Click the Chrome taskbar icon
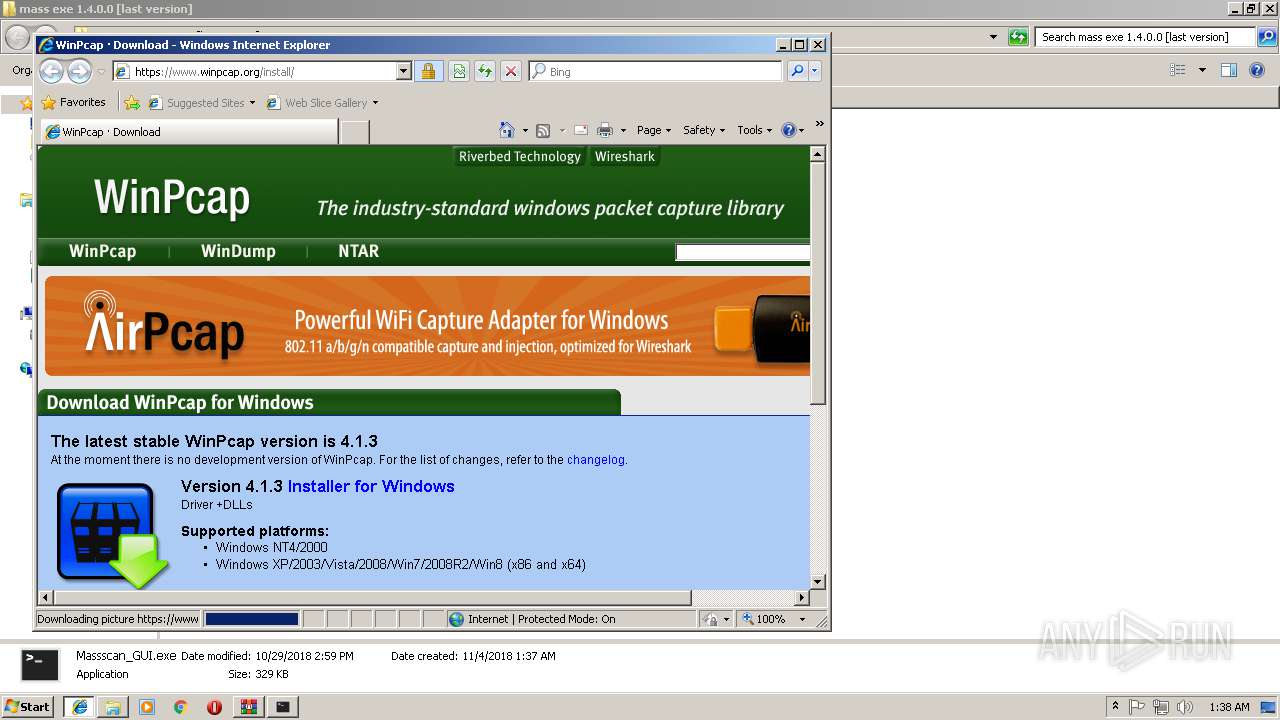 point(180,706)
